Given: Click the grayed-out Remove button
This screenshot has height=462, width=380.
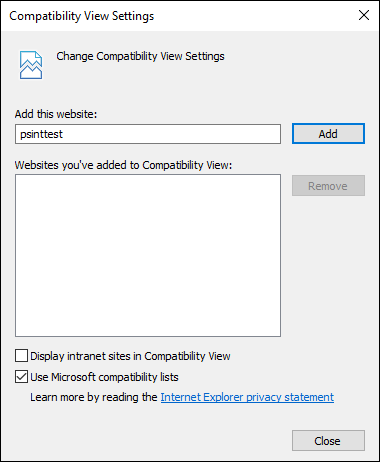Looking at the screenshot, I should point(328,186).
